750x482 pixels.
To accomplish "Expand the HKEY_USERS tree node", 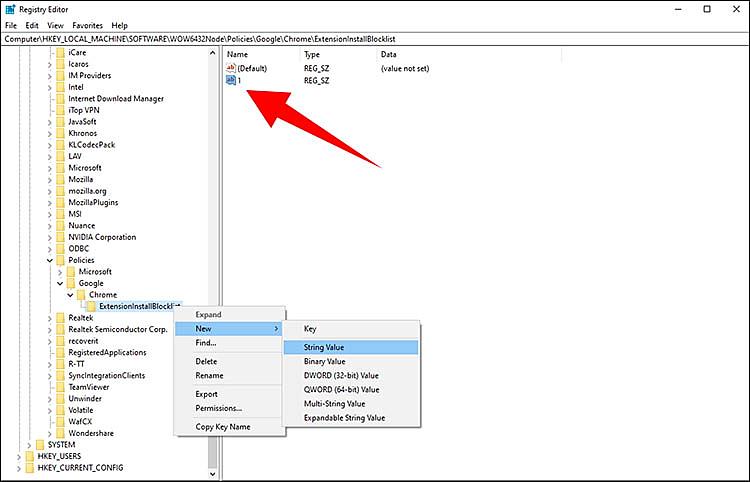I will pyautogui.click(x=19, y=456).
